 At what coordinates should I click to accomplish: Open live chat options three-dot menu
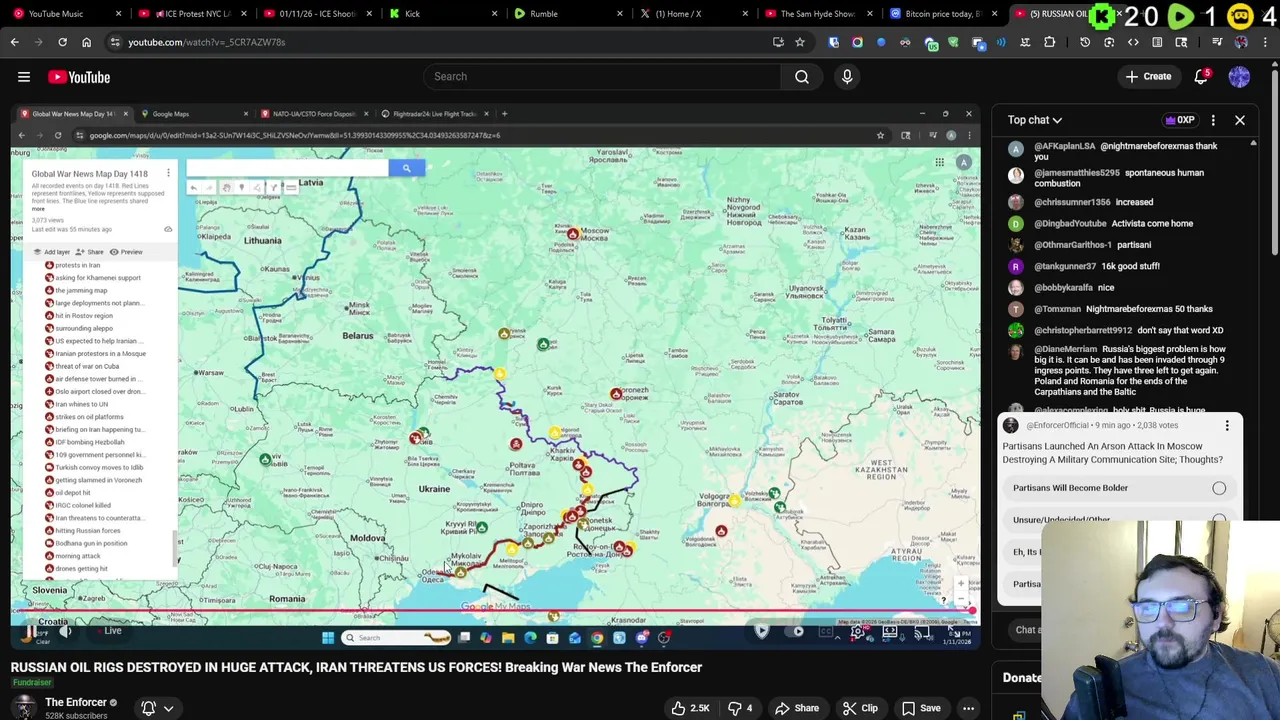[x=1213, y=120]
